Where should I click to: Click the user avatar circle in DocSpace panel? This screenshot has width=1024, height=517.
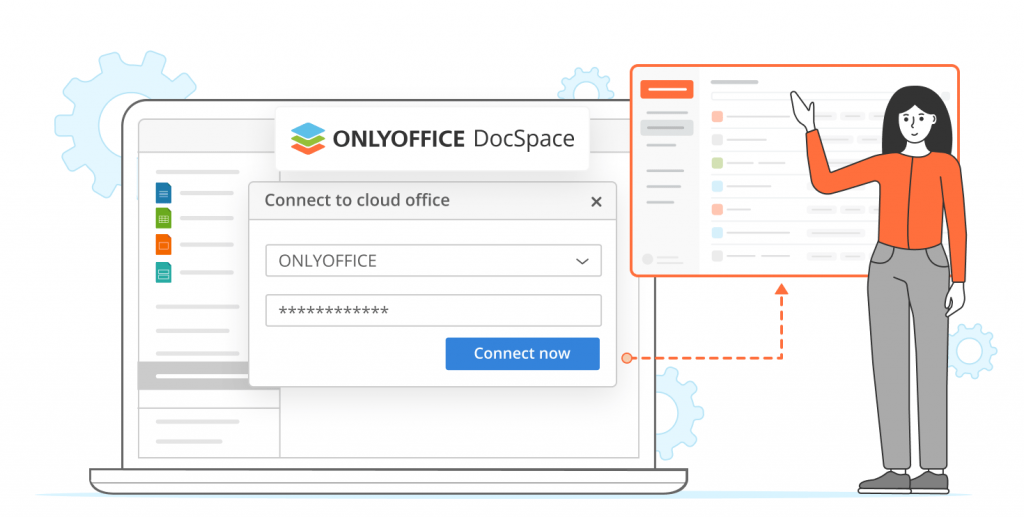(647, 259)
